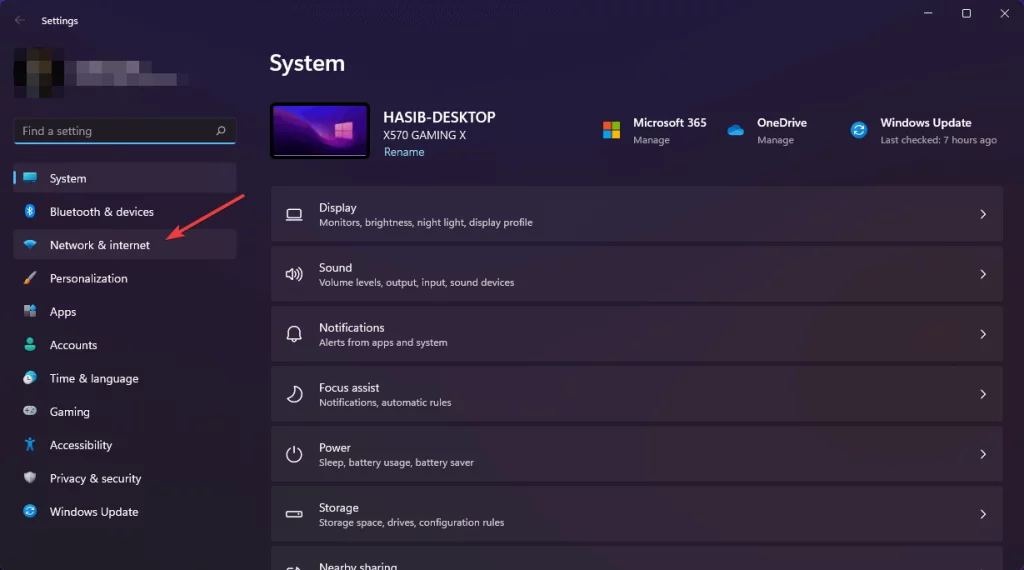
Task: Click 'Notifications, automatic rules' description
Action: (385, 403)
